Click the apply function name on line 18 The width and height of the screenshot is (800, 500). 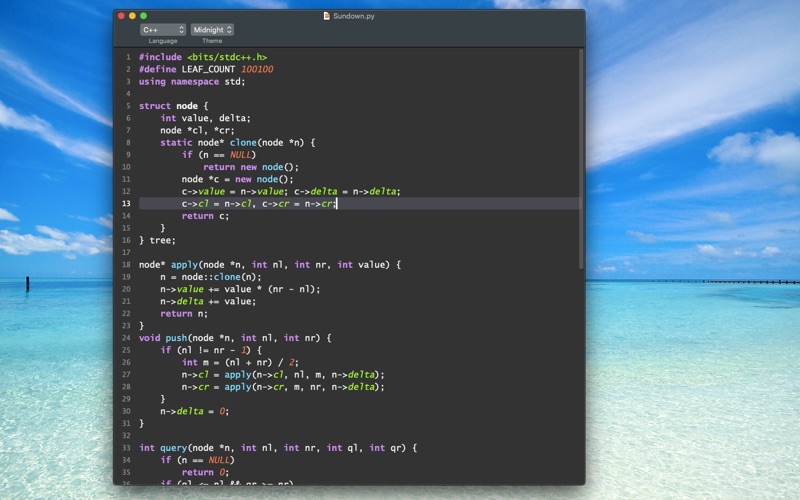(184, 265)
